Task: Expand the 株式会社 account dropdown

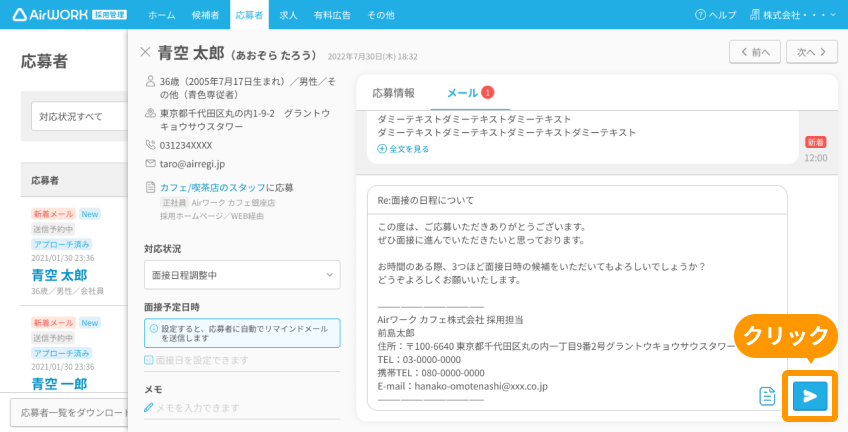Action: (x=793, y=15)
